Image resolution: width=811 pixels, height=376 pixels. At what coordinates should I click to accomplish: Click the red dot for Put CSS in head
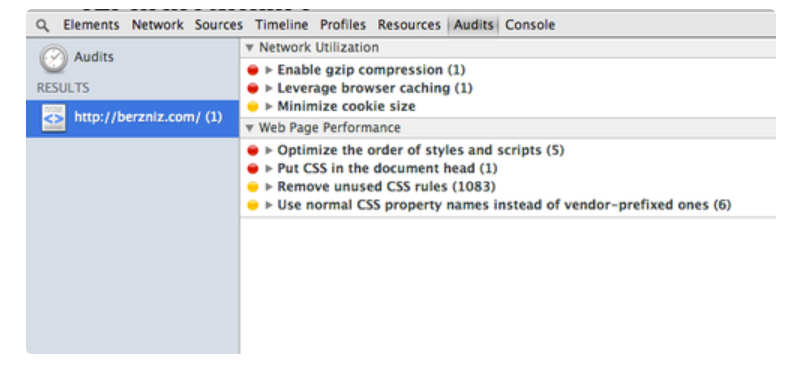[x=252, y=169]
